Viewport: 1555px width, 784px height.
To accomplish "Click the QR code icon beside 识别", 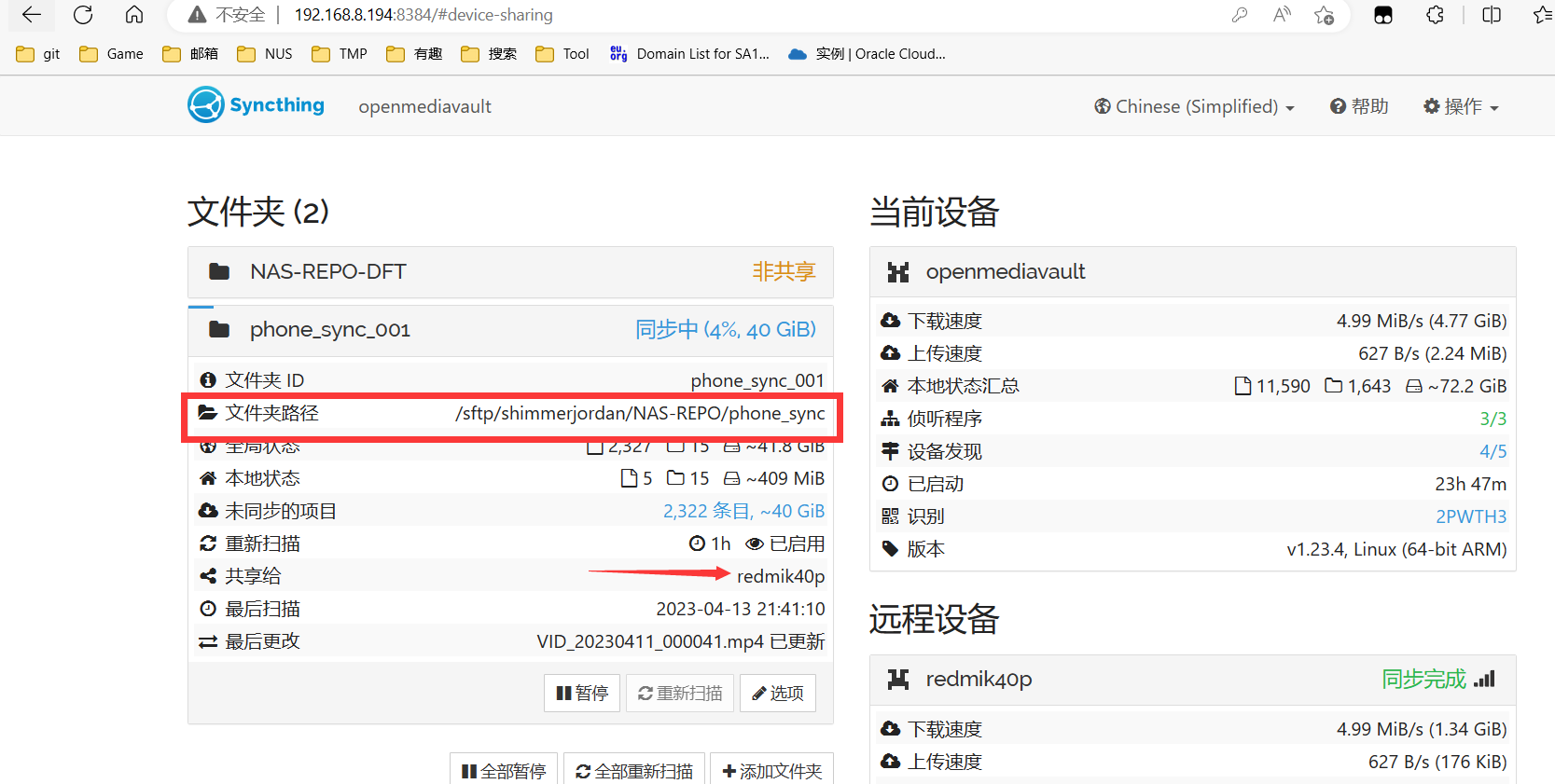I will click(890, 516).
